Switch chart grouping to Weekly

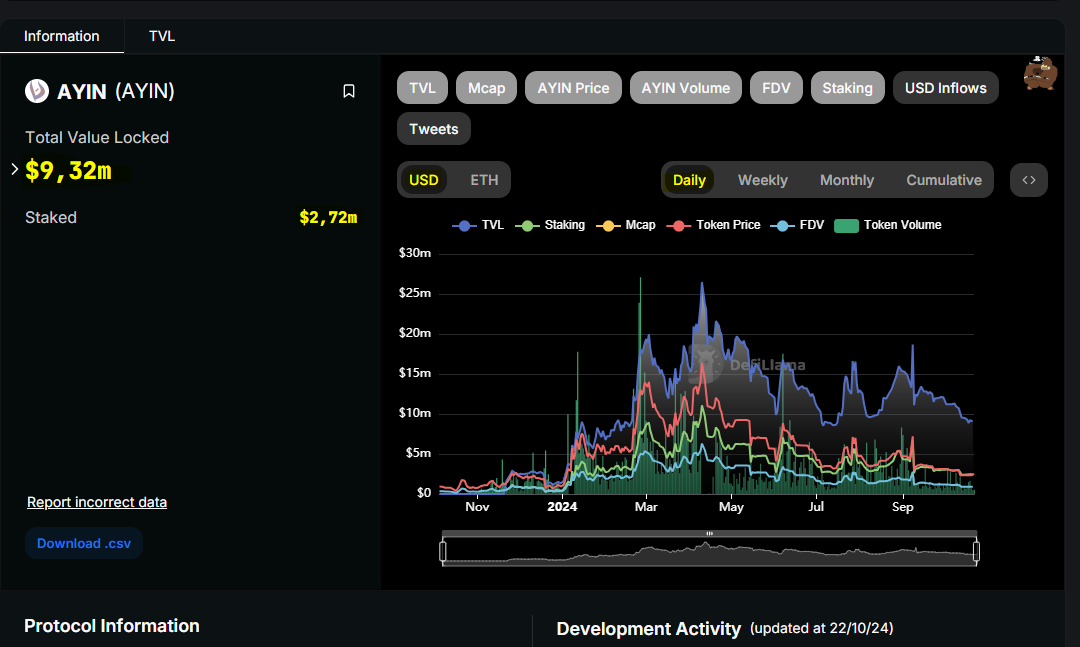(762, 180)
